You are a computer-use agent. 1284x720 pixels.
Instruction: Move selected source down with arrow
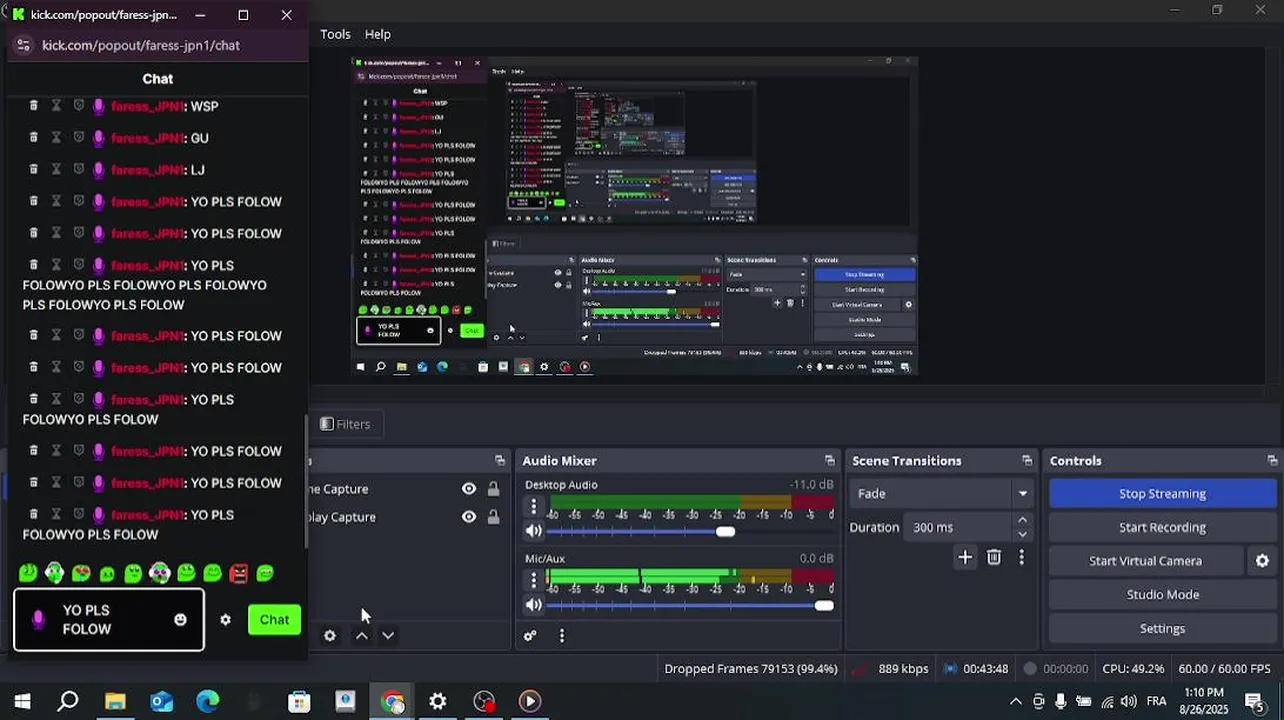coord(388,636)
